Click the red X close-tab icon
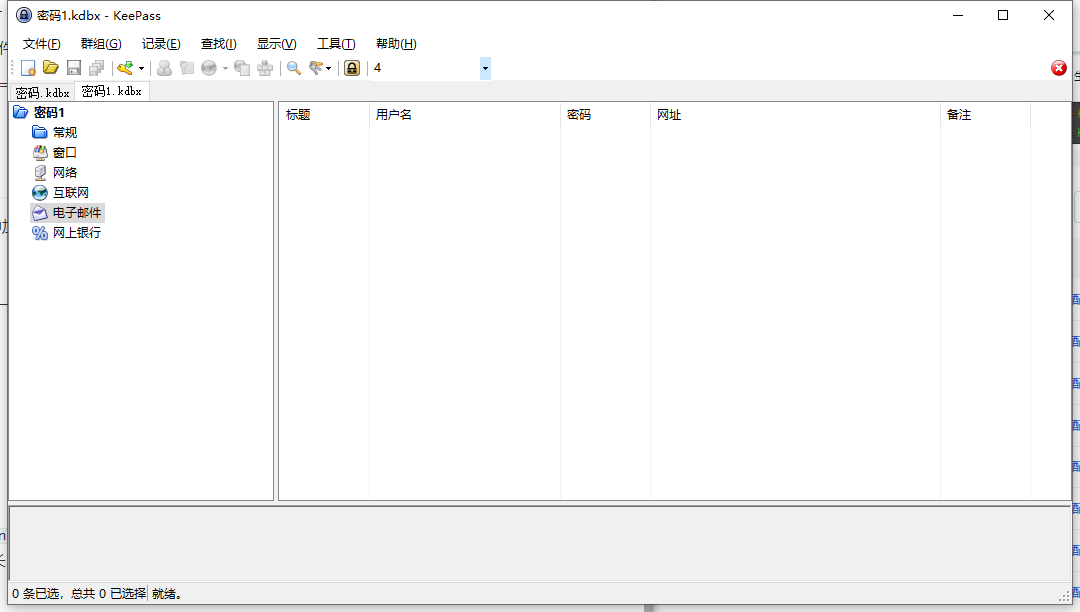1080x612 pixels. [x=1059, y=67]
